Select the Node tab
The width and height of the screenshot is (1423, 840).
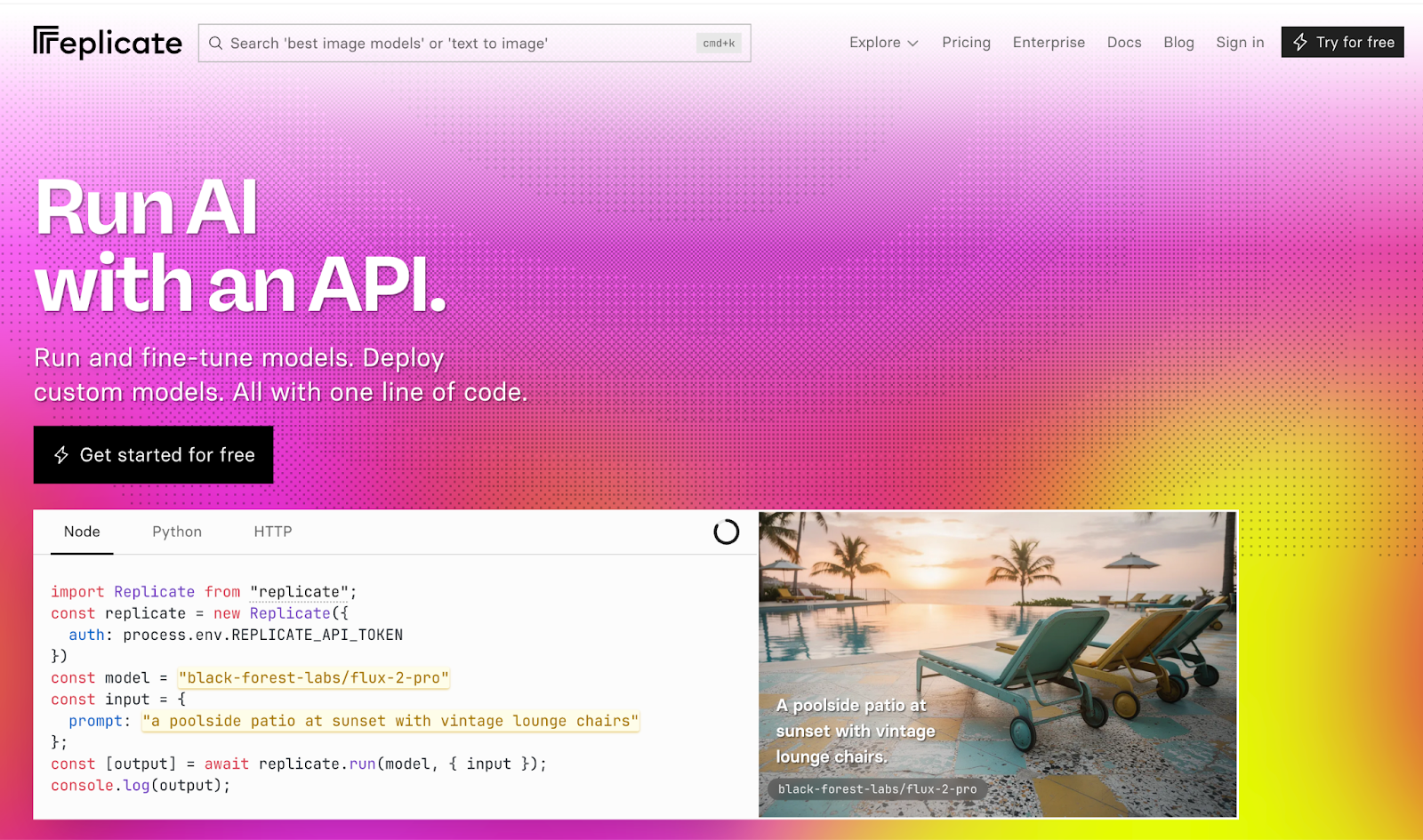pos(82,532)
